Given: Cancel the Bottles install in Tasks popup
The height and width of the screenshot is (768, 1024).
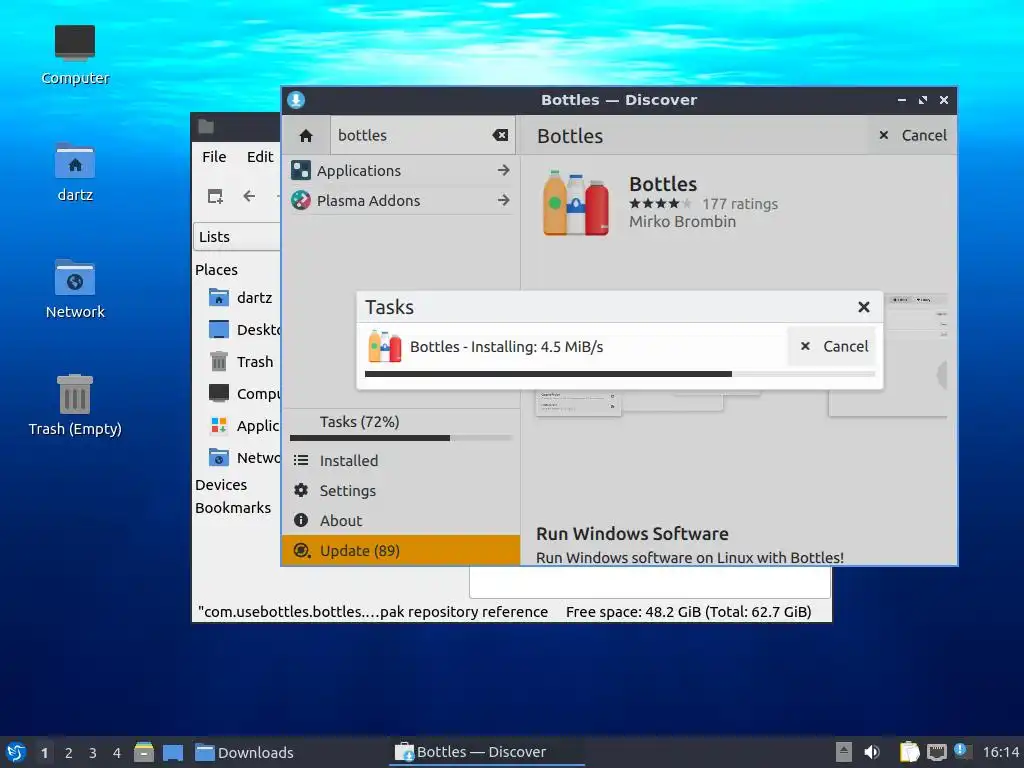Looking at the screenshot, I should click(x=834, y=347).
